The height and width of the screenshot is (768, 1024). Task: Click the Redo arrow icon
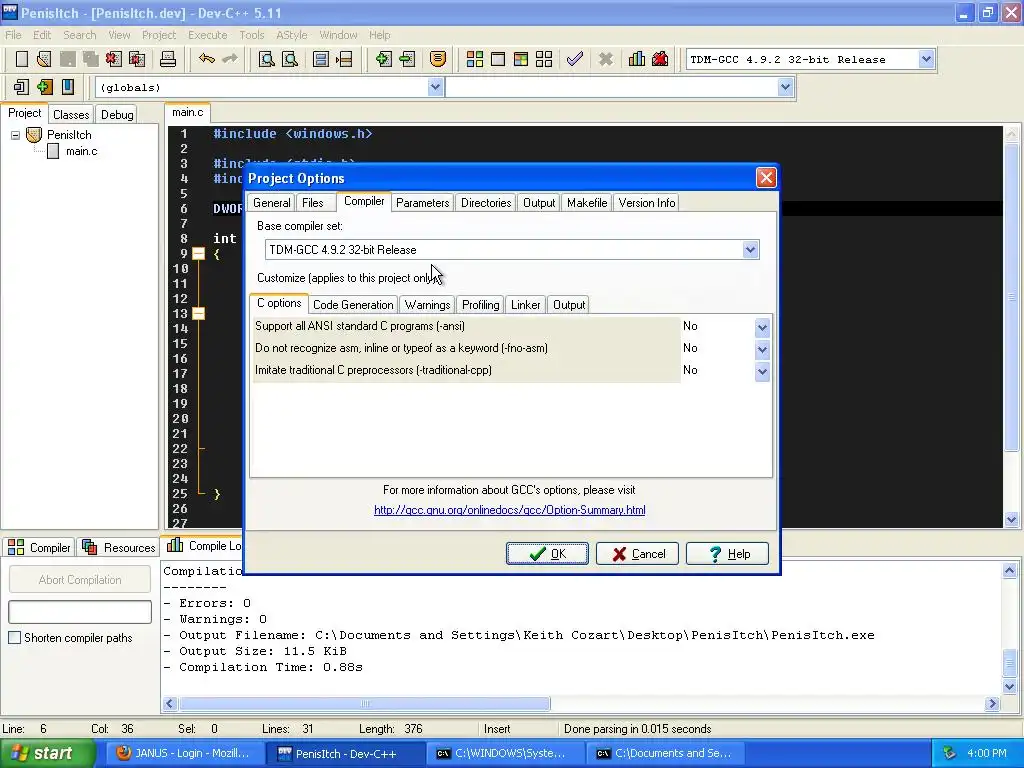click(230, 59)
